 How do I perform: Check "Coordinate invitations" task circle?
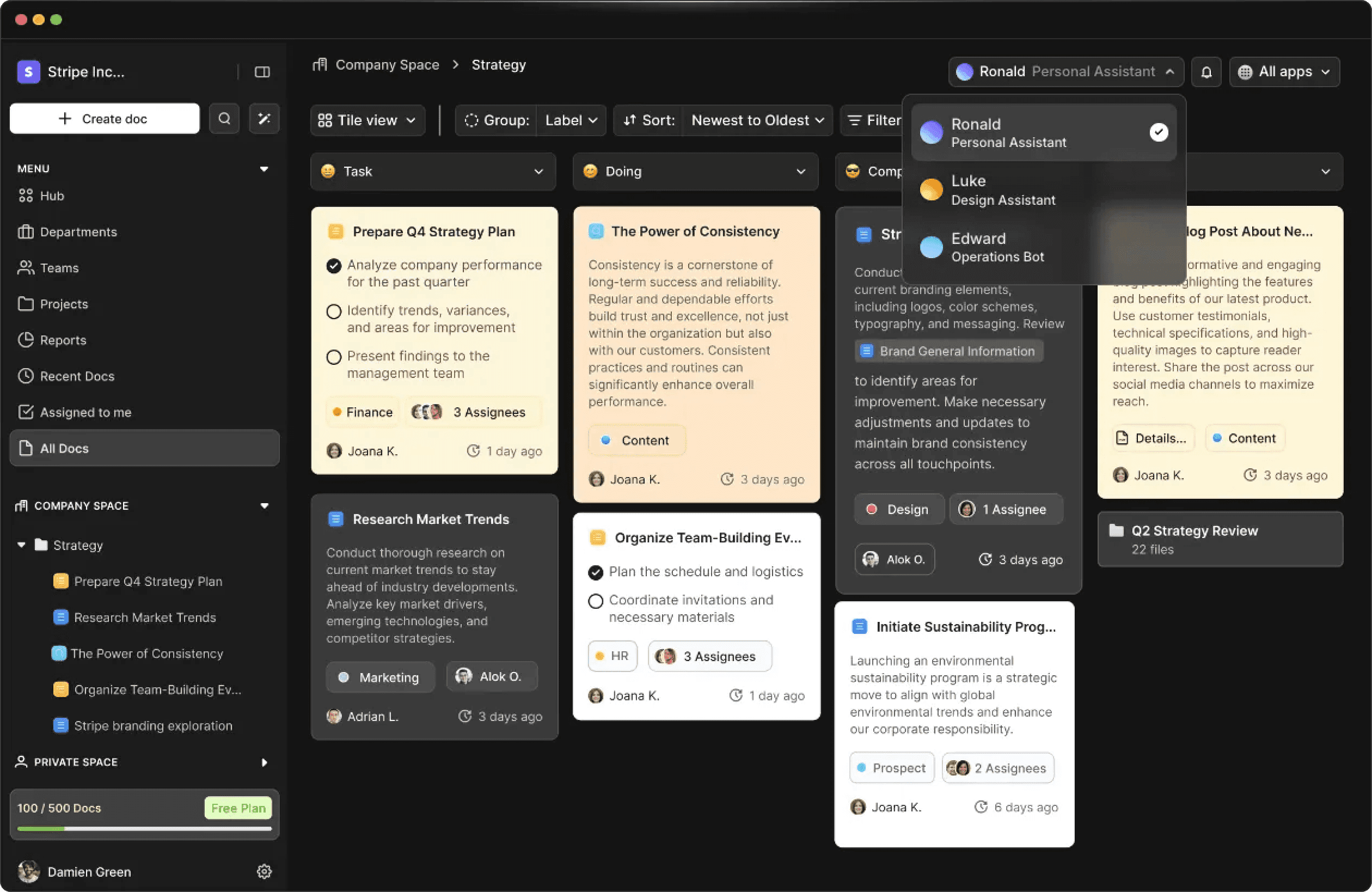[x=596, y=601]
